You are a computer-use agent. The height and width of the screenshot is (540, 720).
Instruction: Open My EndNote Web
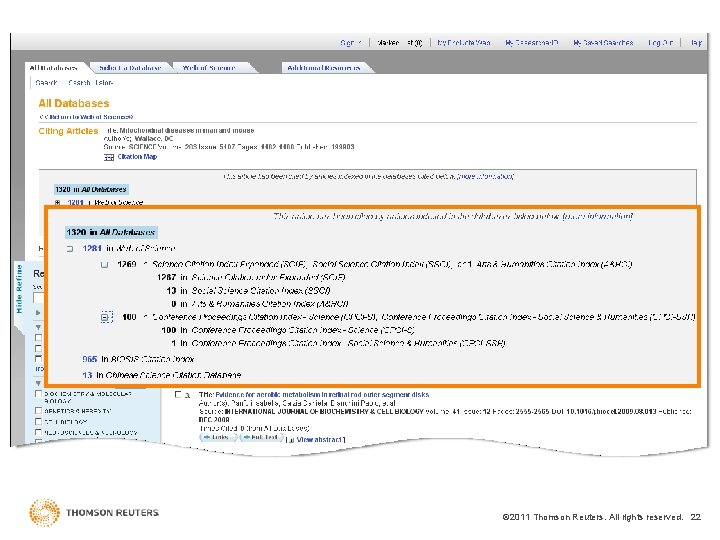463,43
